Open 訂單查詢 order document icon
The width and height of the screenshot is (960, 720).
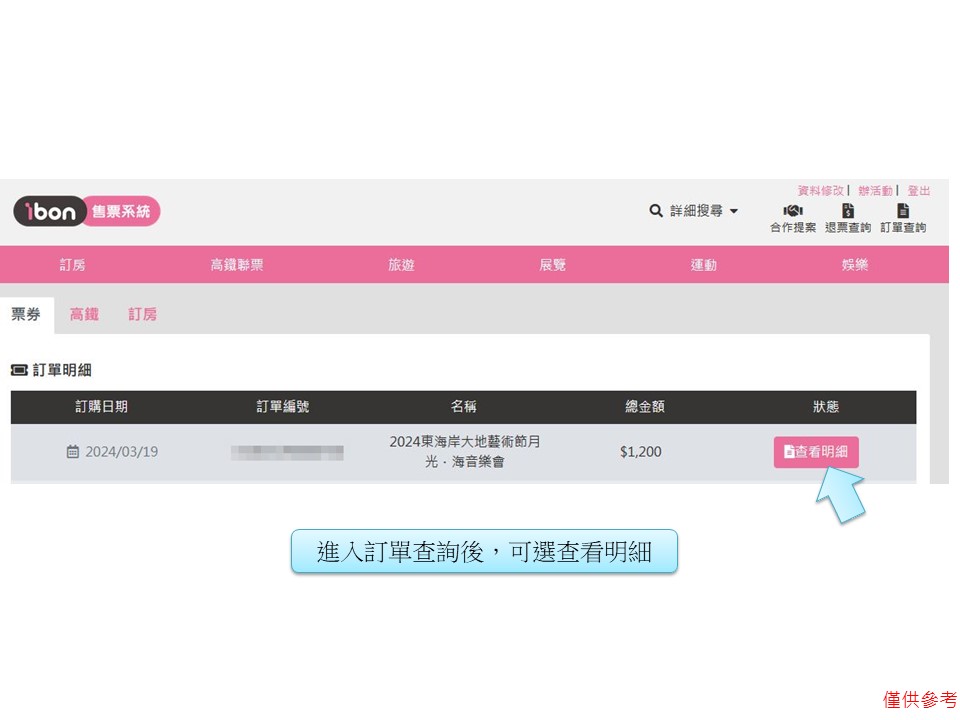[903, 211]
